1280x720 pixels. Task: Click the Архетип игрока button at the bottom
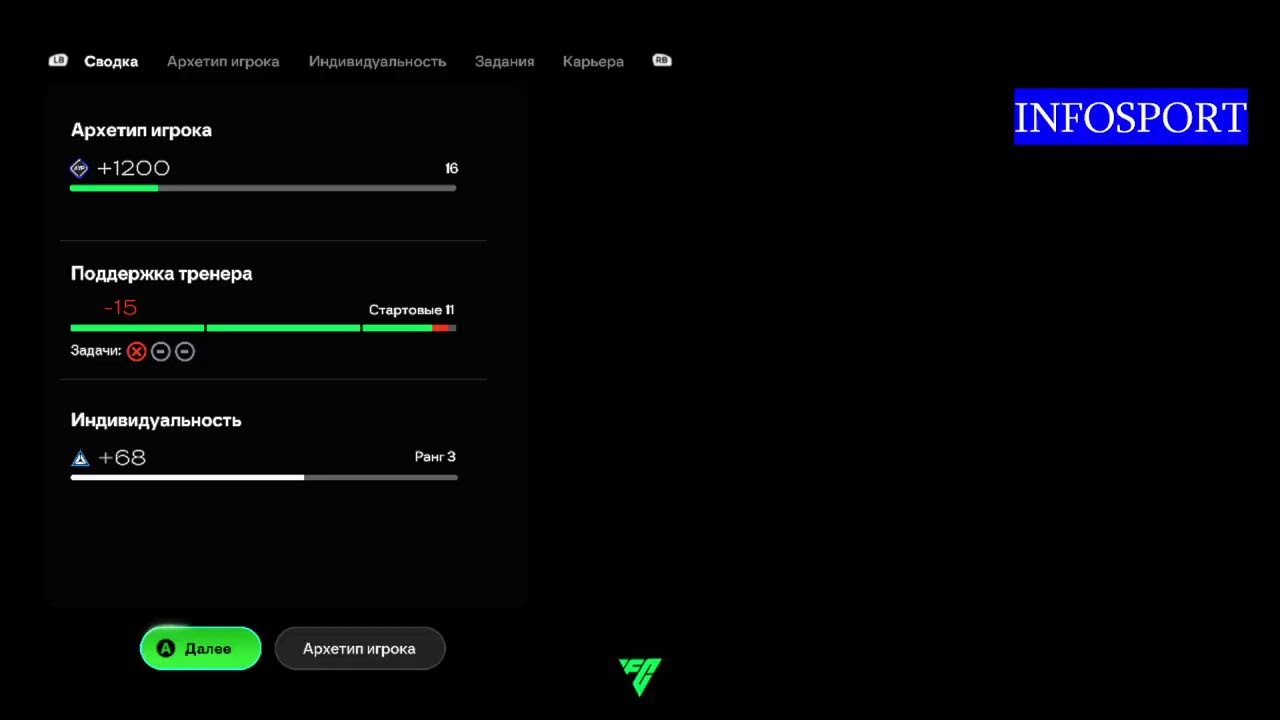pos(360,648)
